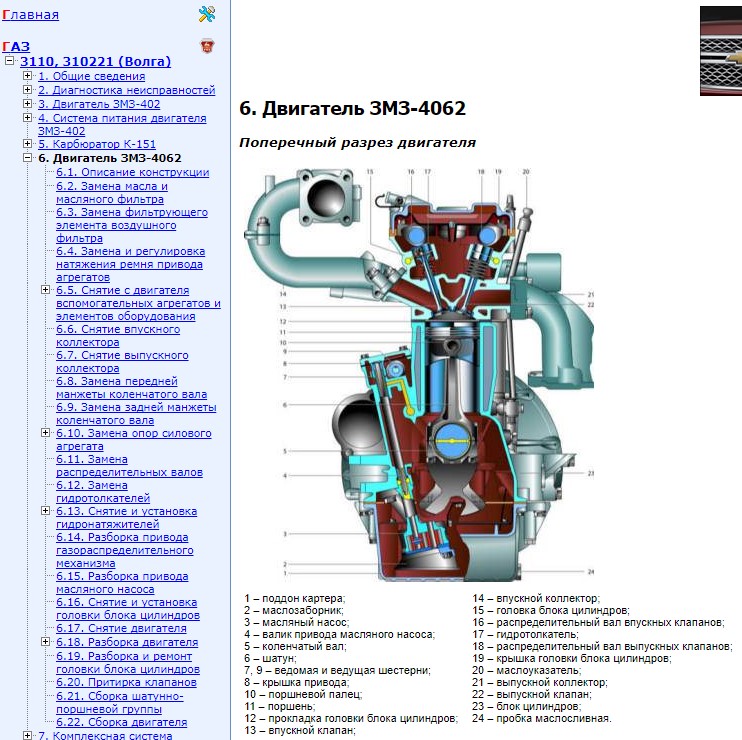Open 6.20. Притирка клапанов
The image size is (742, 740).
126,682
